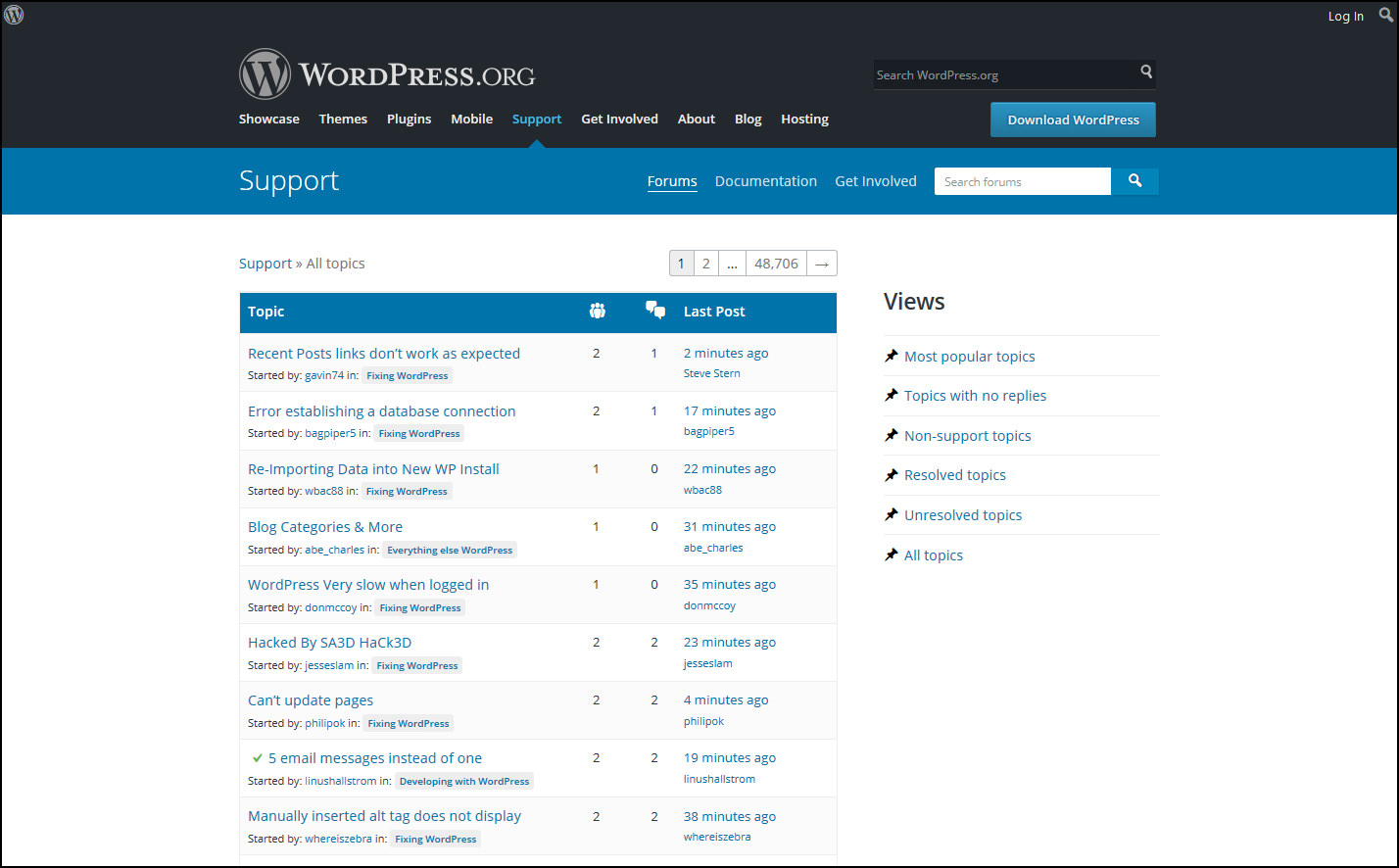Click Steve Stern last poster link

pyautogui.click(x=712, y=373)
